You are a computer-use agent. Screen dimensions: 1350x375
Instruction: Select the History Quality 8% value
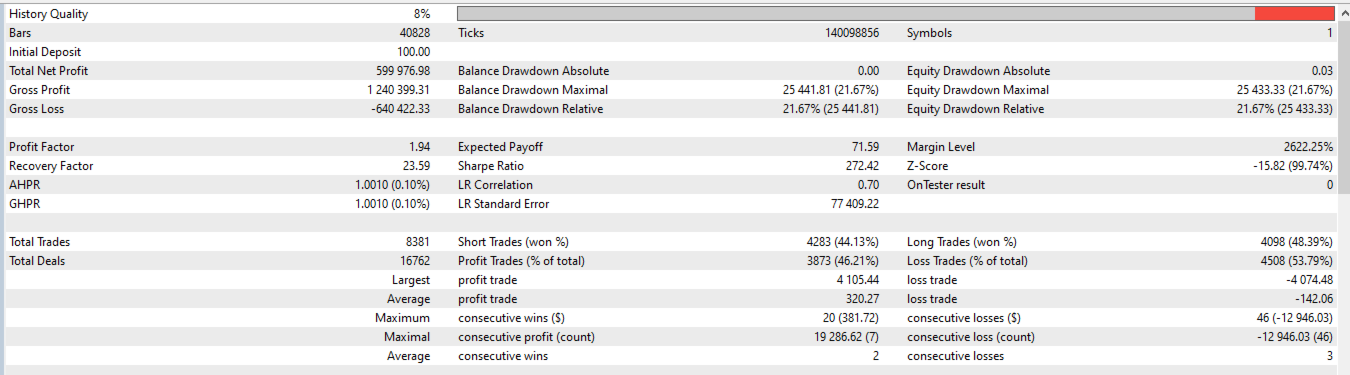[421, 14]
